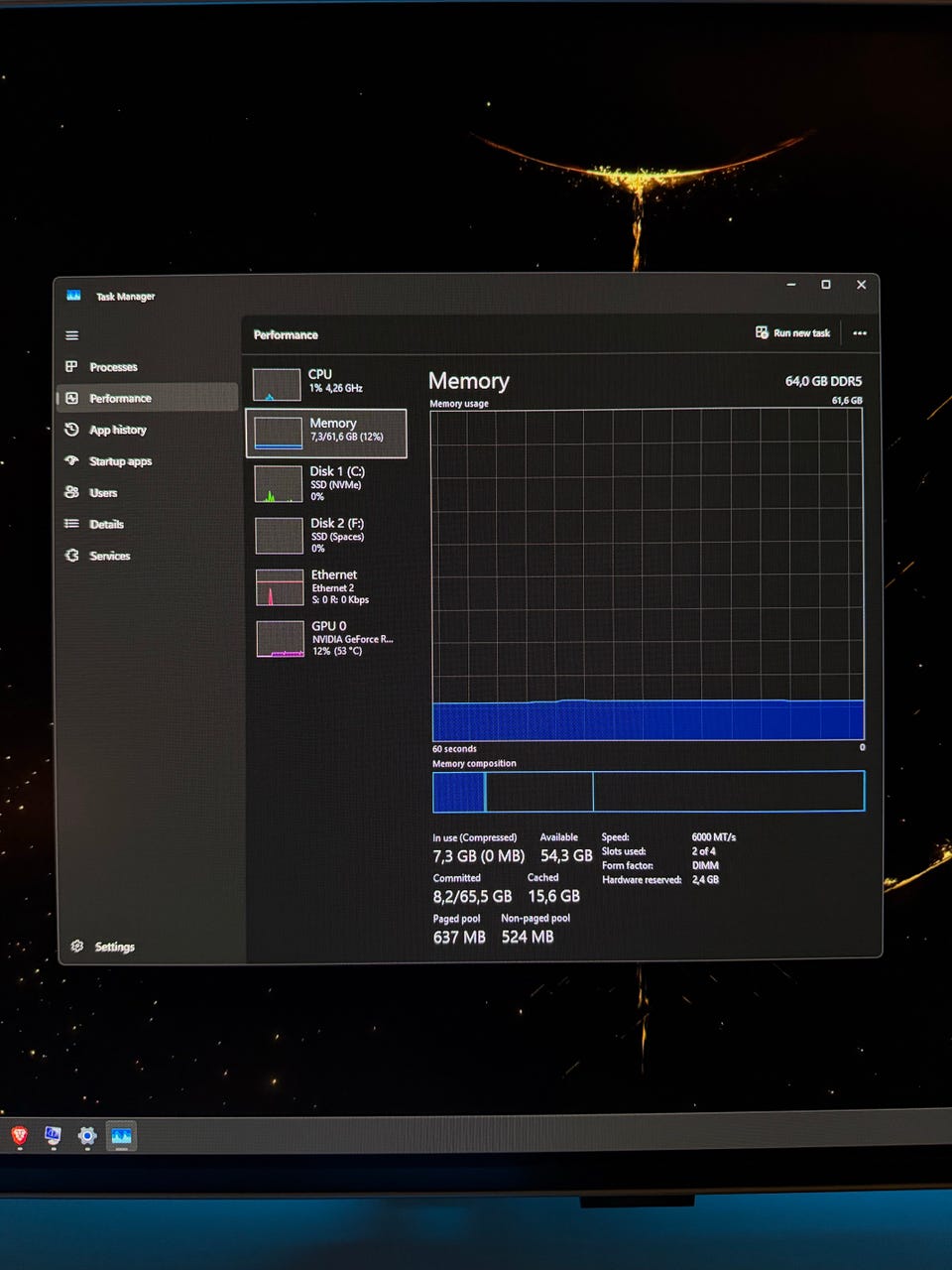Click the Memory composition bar
Screen dimensions: 952x1270
[649, 792]
